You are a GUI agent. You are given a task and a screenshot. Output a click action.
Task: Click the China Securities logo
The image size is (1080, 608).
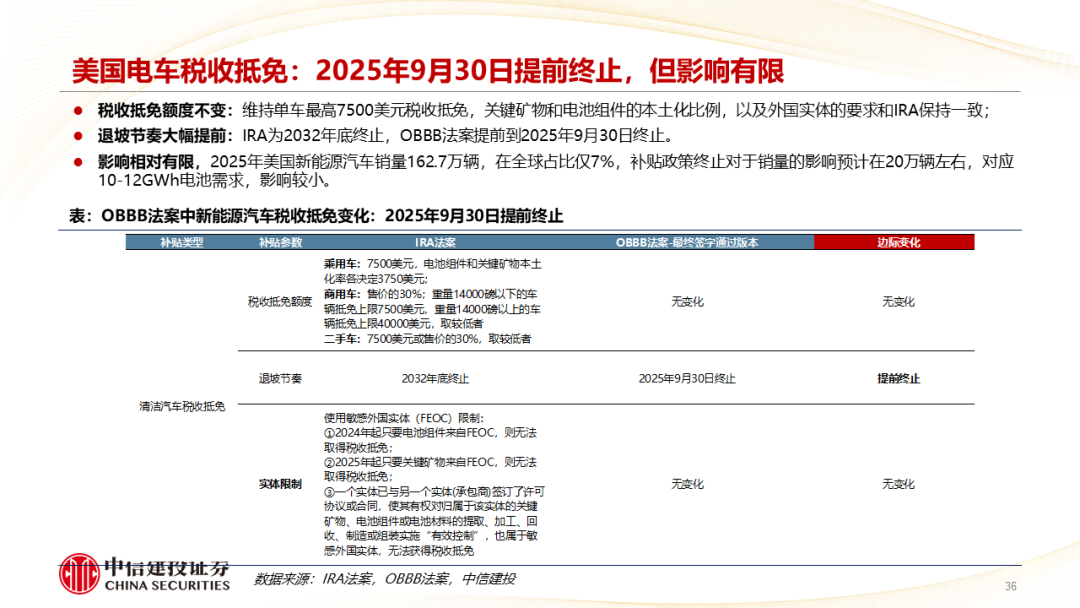coord(145,573)
